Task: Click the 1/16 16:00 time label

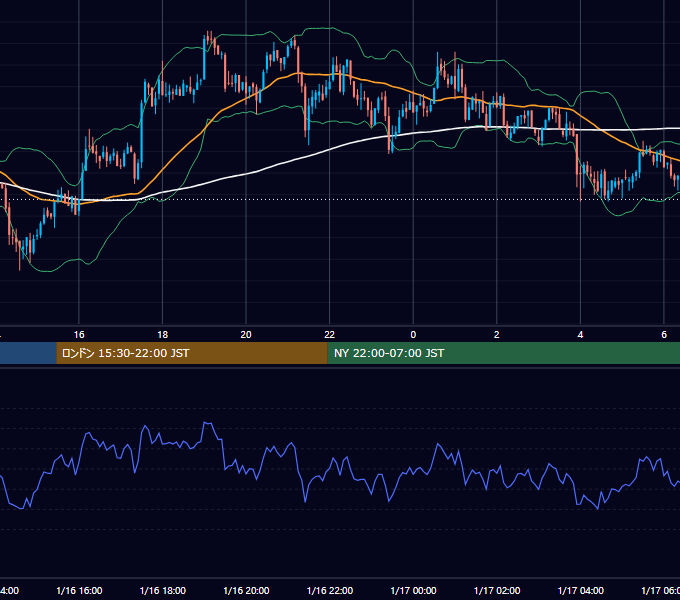Action: click(79, 590)
